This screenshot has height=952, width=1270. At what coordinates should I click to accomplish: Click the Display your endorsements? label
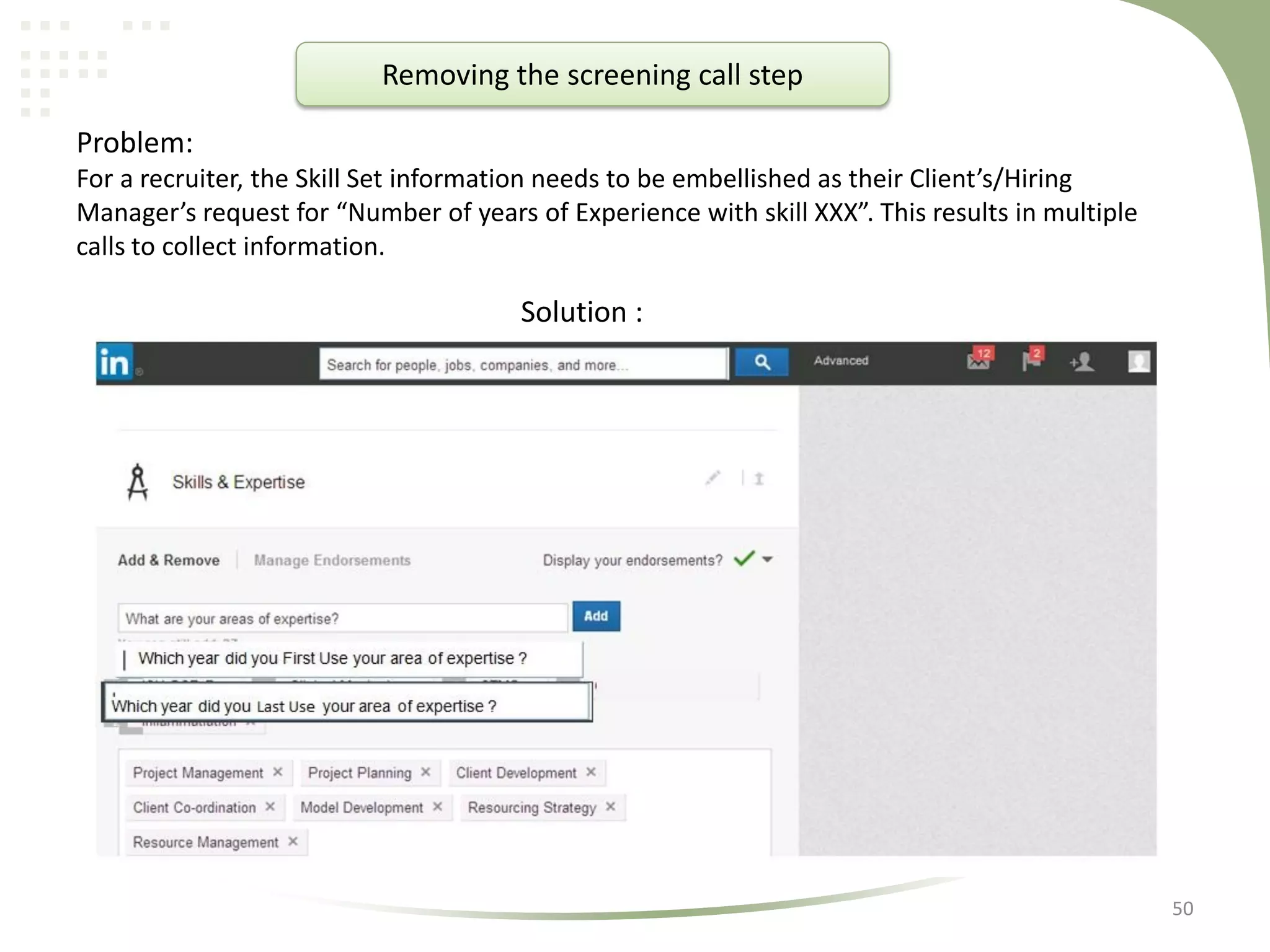(633, 560)
